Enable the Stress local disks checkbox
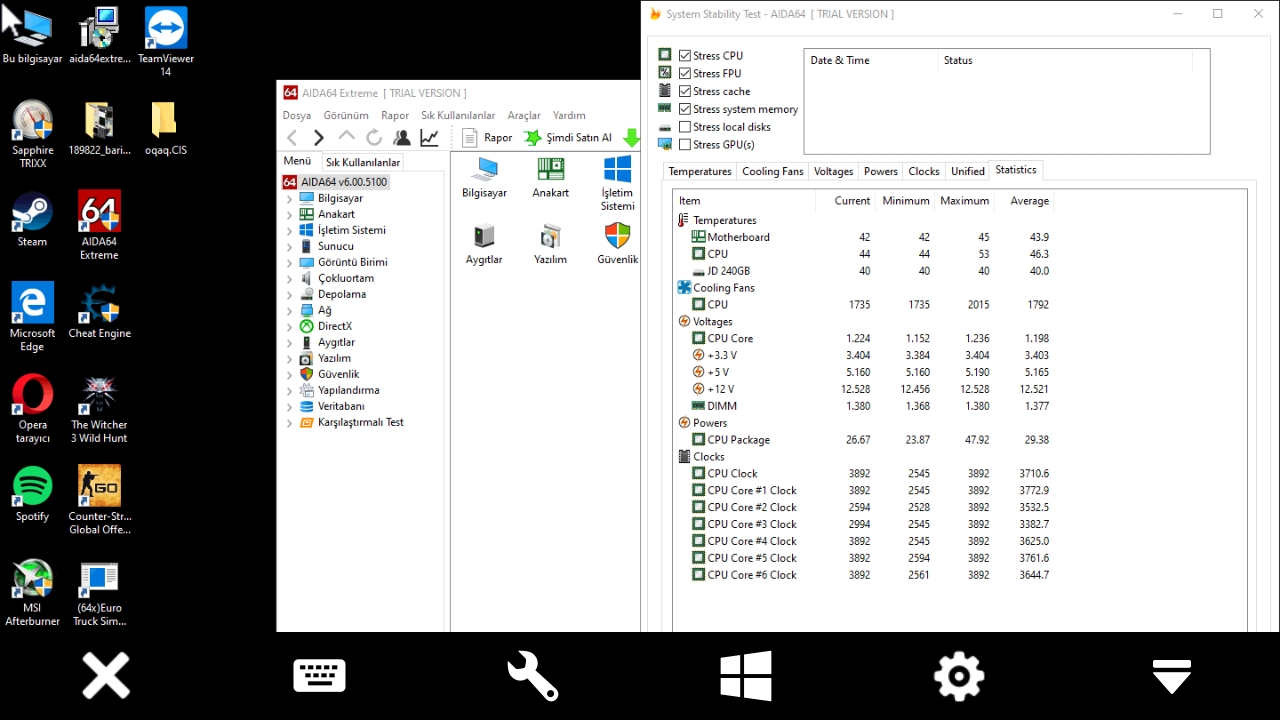 coord(685,127)
